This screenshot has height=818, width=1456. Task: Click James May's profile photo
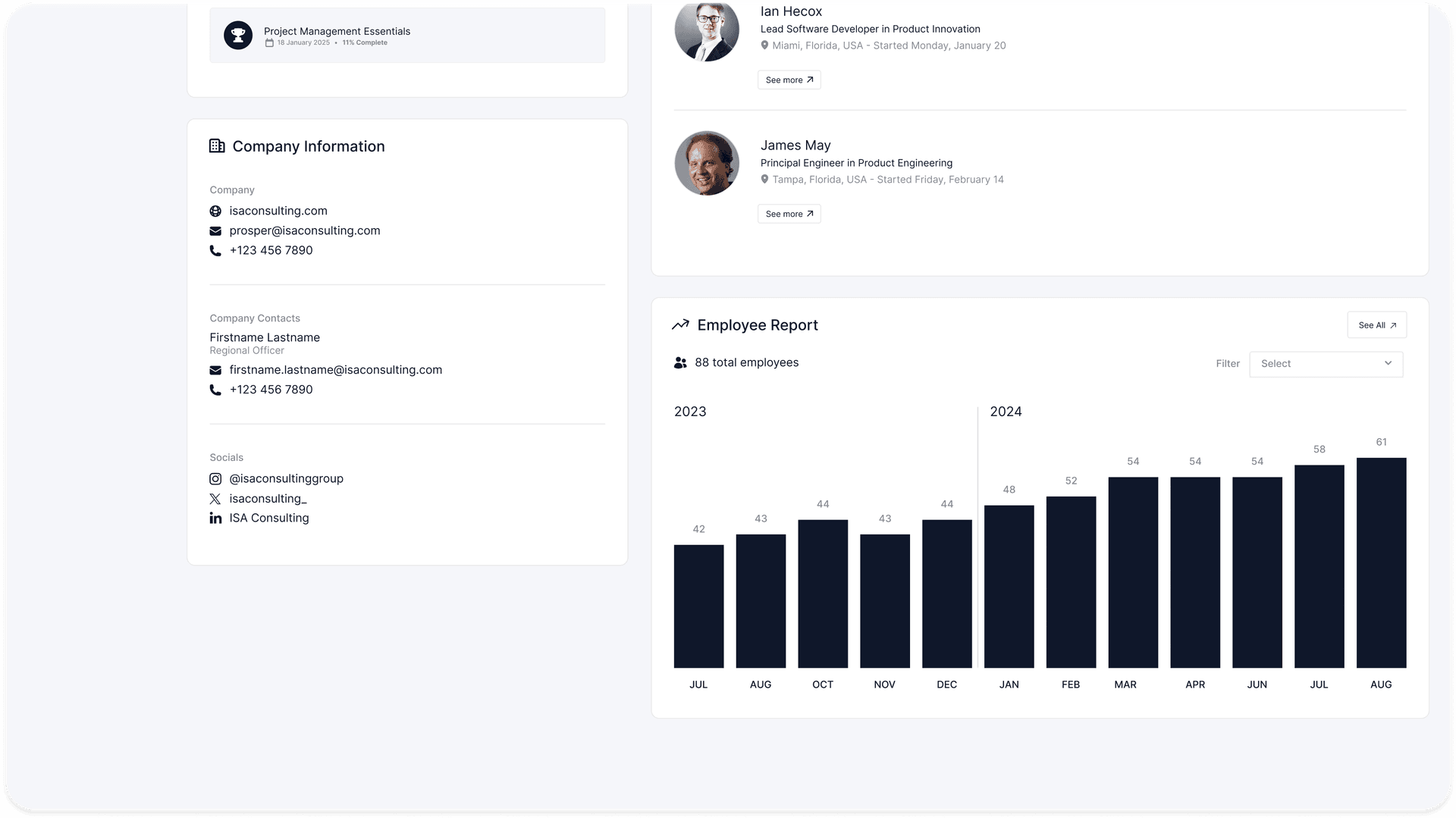pyautogui.click(x=706, y=163)
